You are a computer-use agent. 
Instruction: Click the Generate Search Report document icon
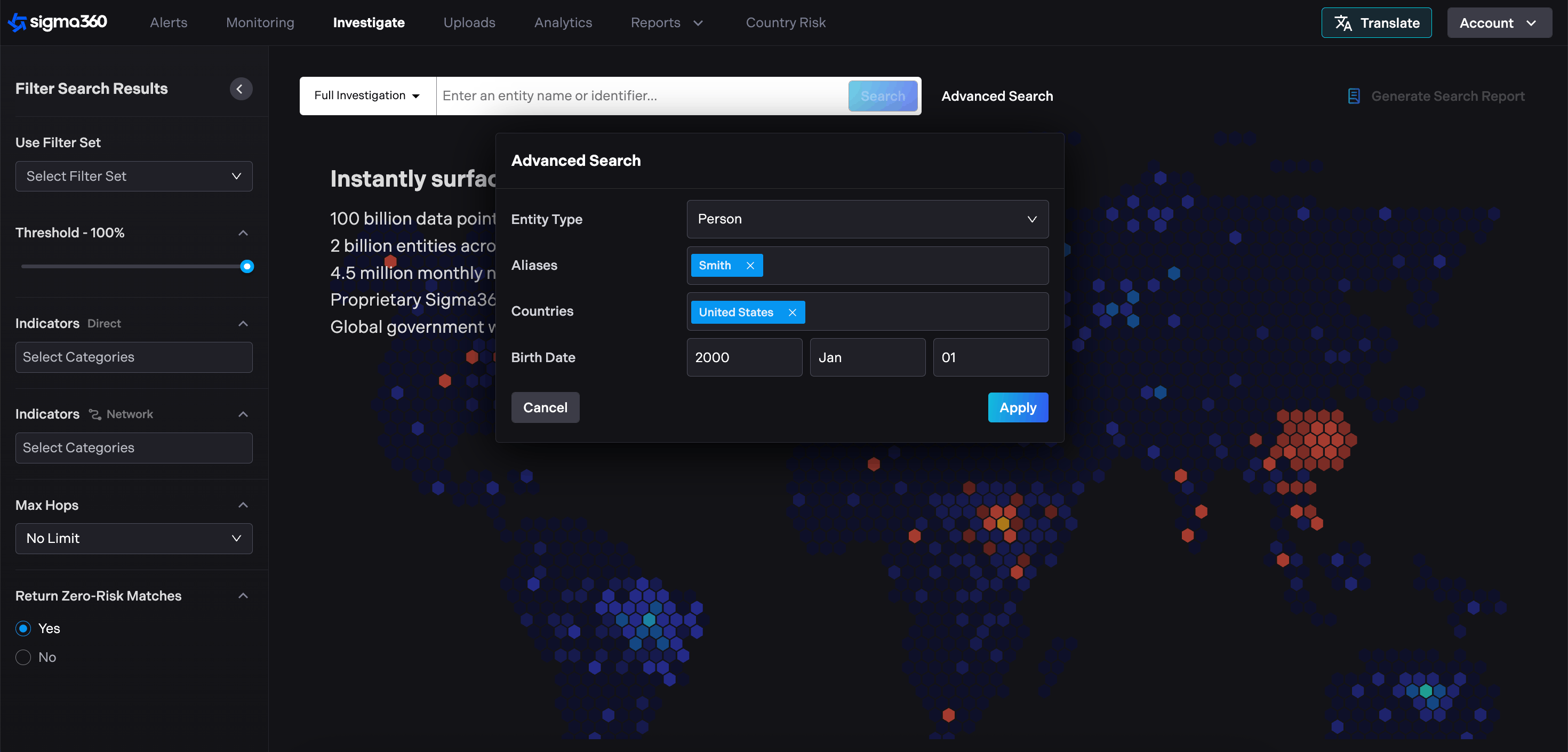1353,96
